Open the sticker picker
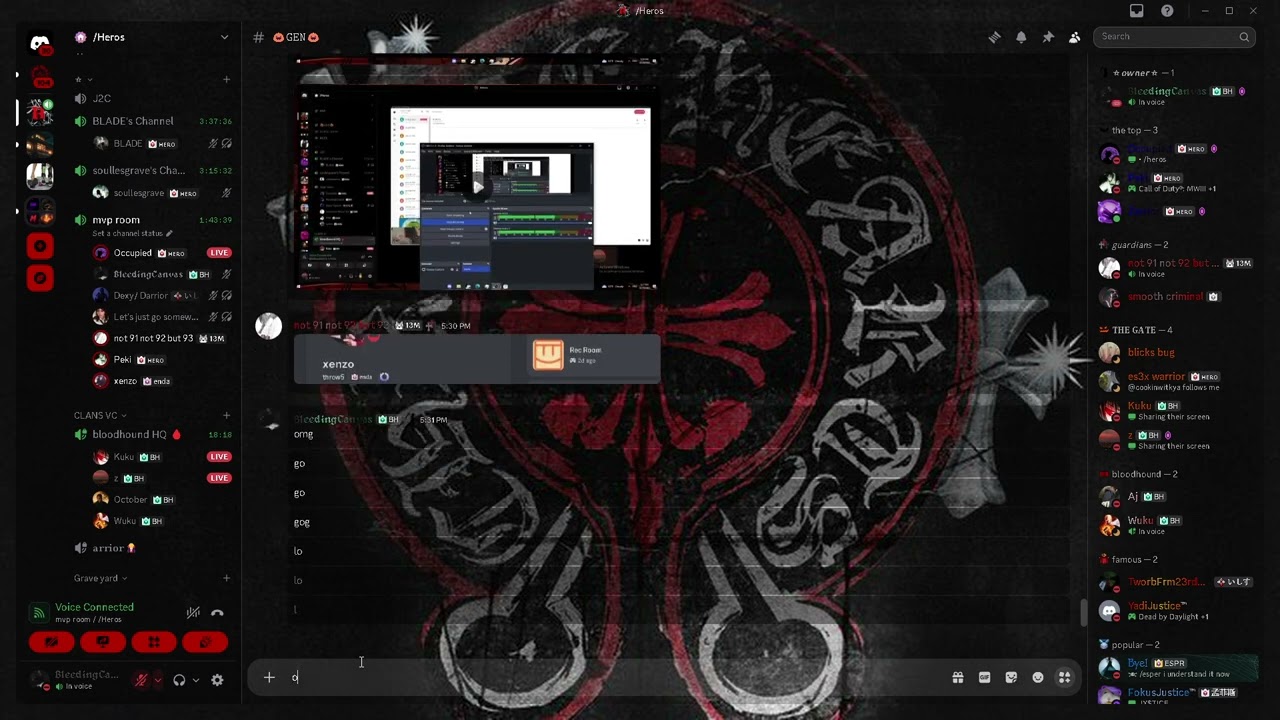The width and height of the screenshot is (1280, 720). (1011, 678)
